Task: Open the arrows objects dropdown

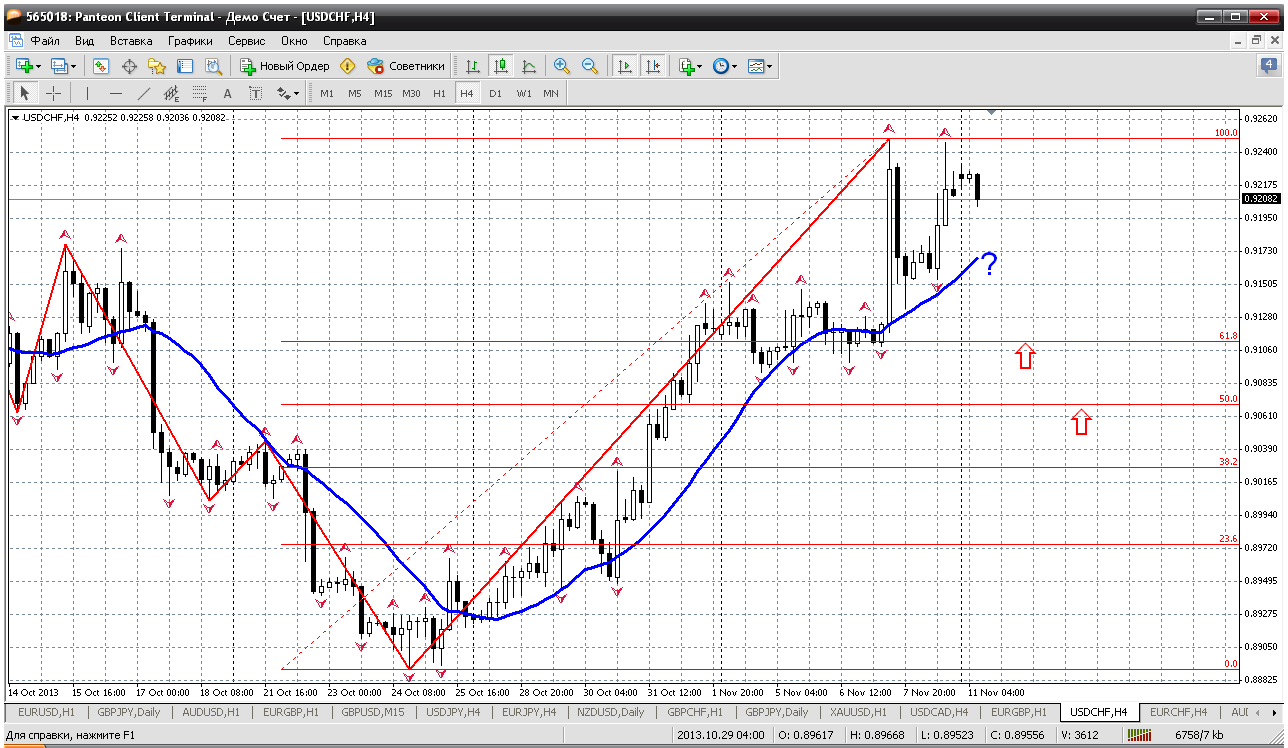Action: click(x=288, y=93)
